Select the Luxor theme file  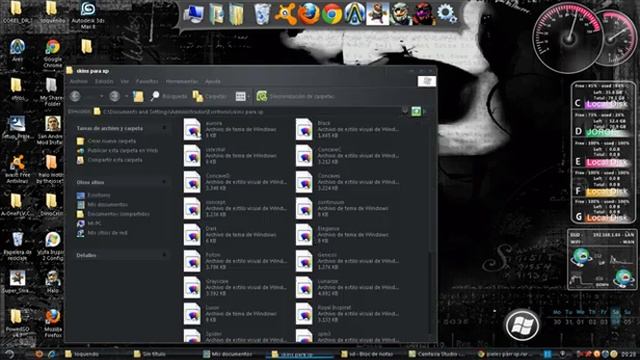click(231, 313)
